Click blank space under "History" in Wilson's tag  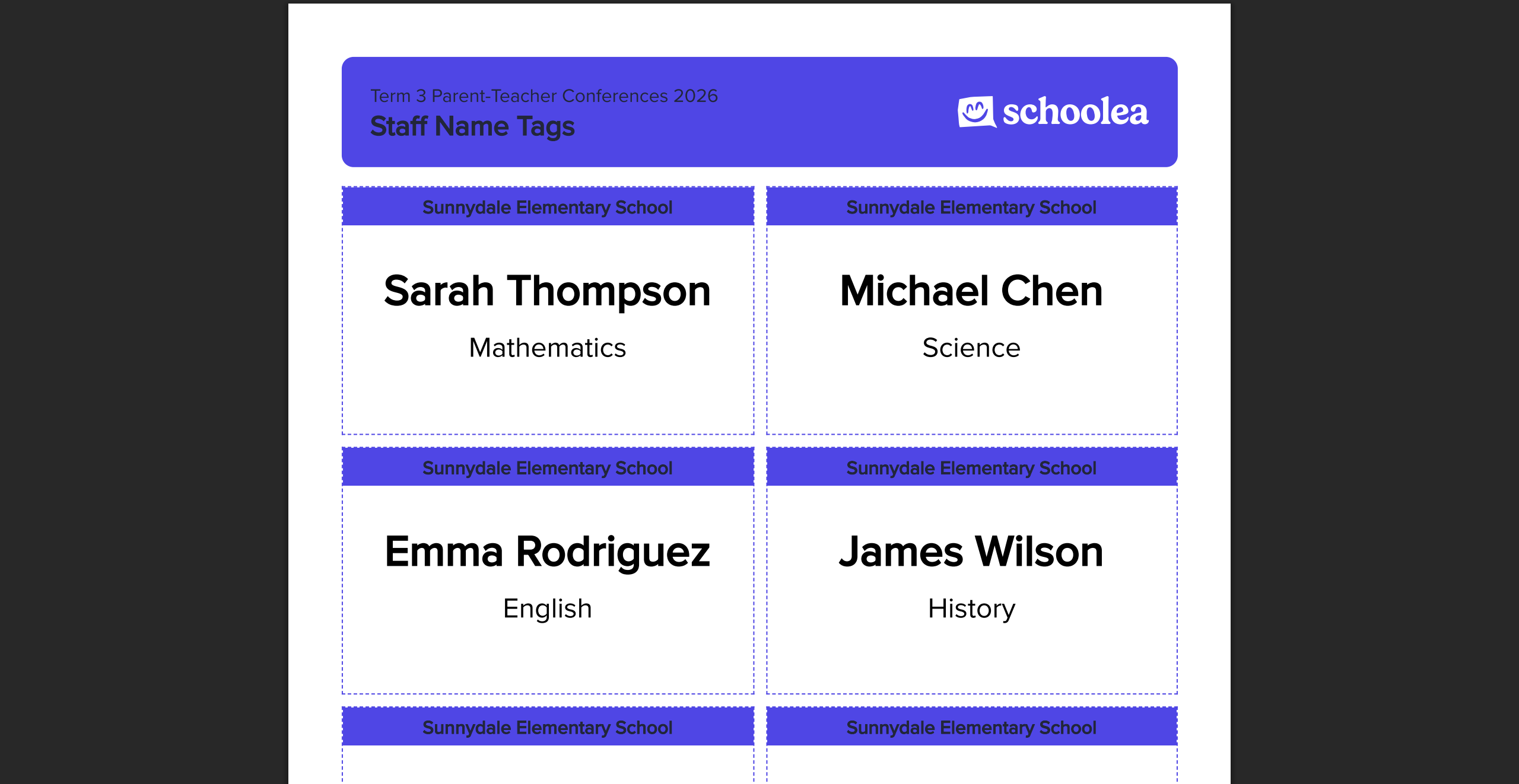(971, 658)
